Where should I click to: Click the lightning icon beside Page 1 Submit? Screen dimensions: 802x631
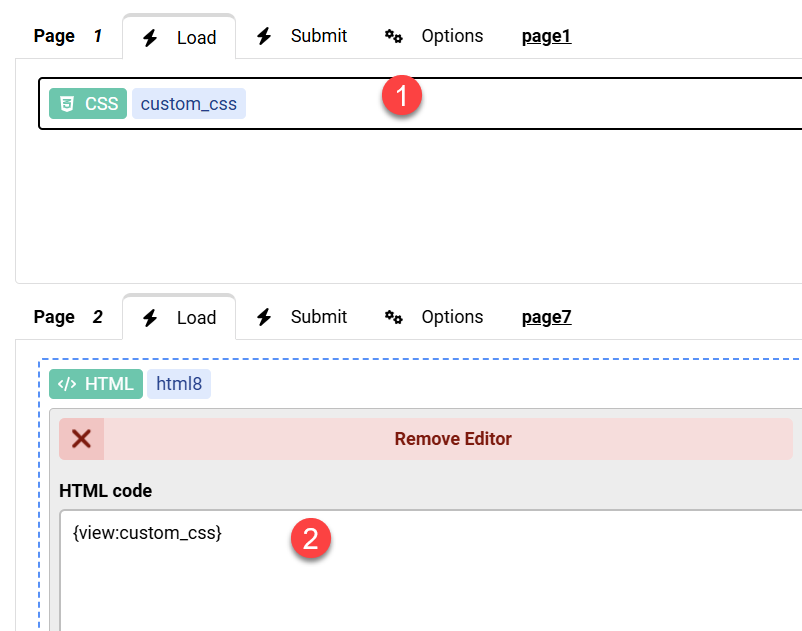[x=264, y=36]
